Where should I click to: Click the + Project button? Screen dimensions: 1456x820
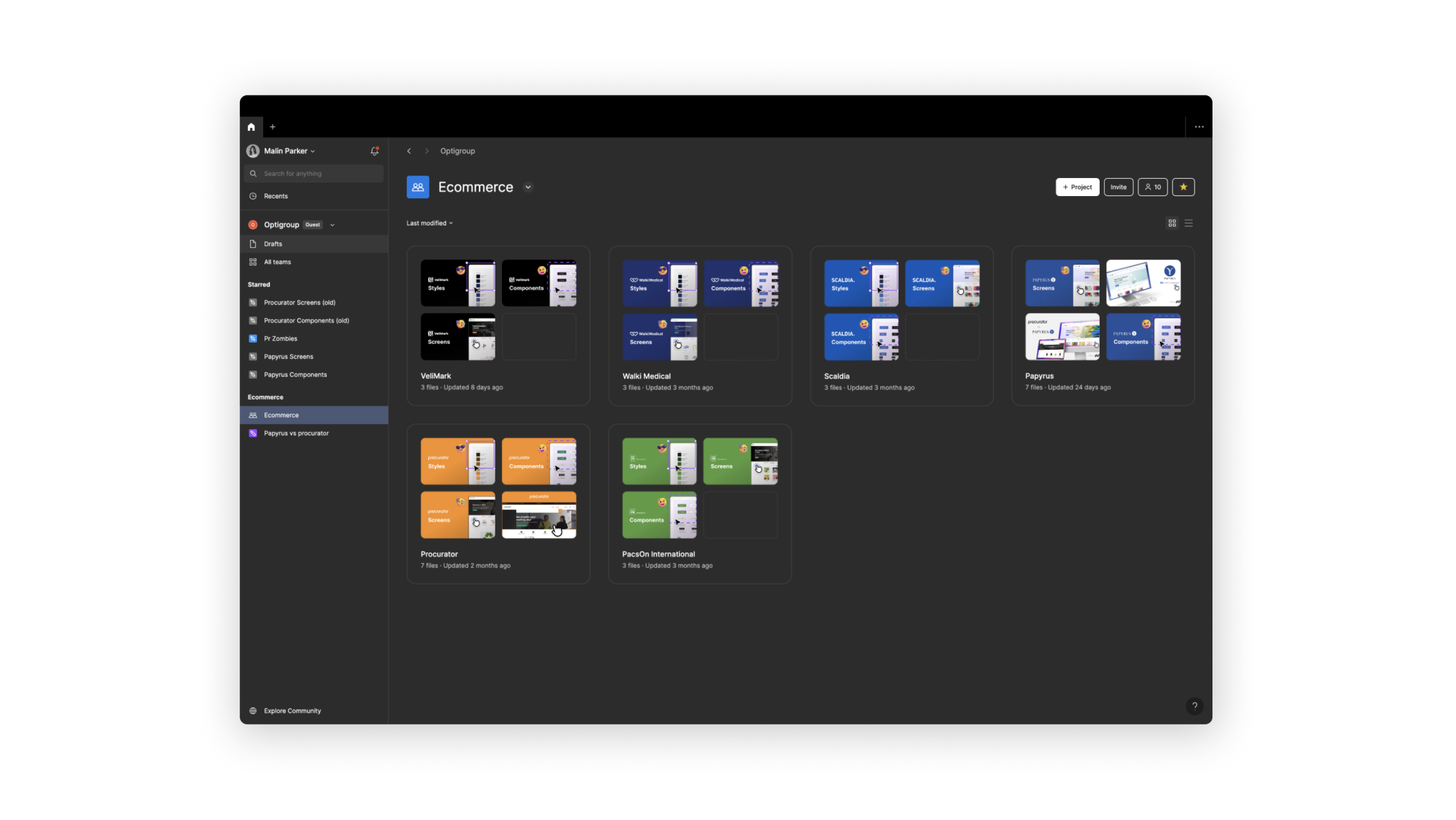pyautogui.click(x=1077, y=187)
